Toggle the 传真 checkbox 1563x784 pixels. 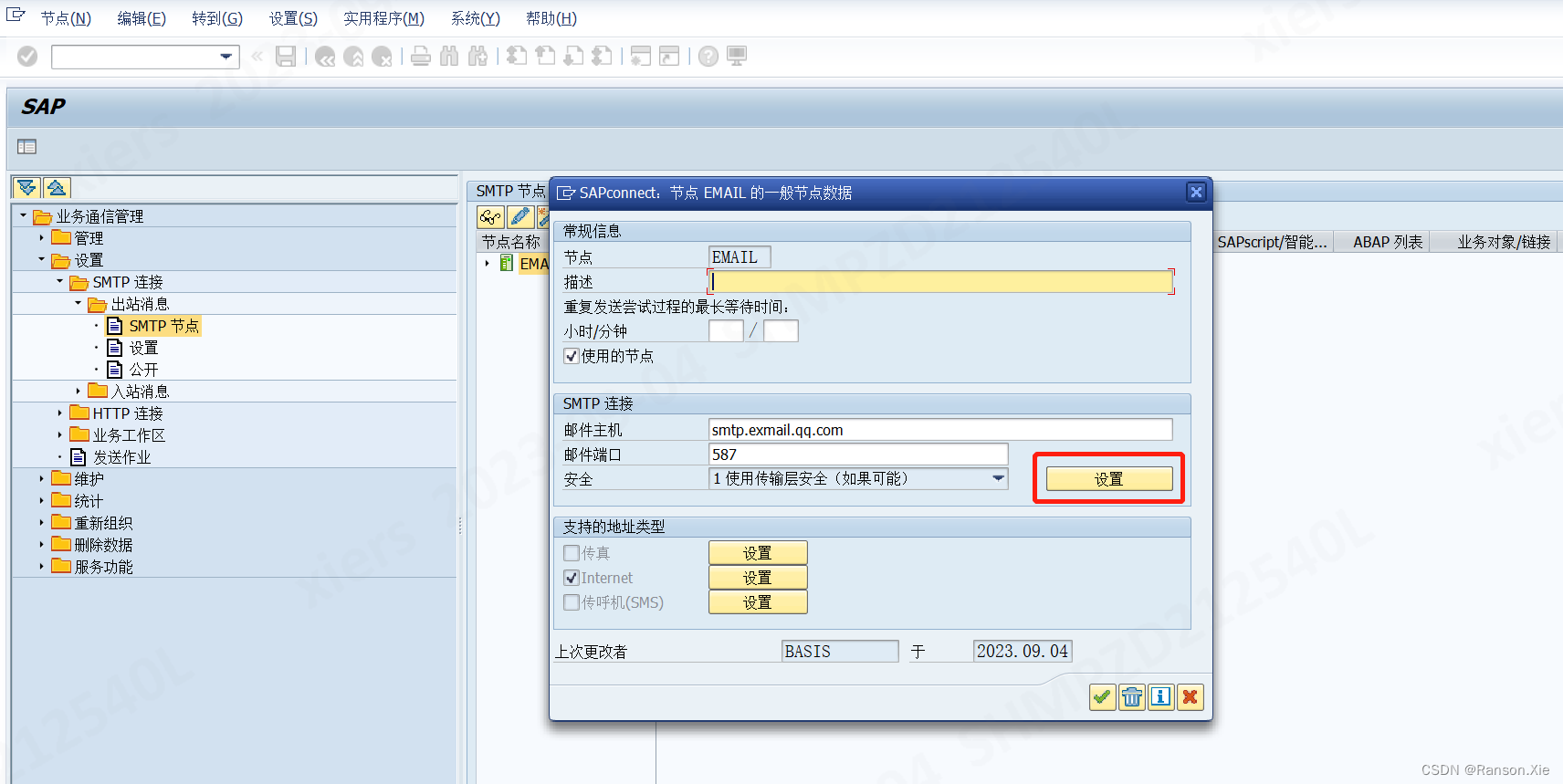[572, 553]
